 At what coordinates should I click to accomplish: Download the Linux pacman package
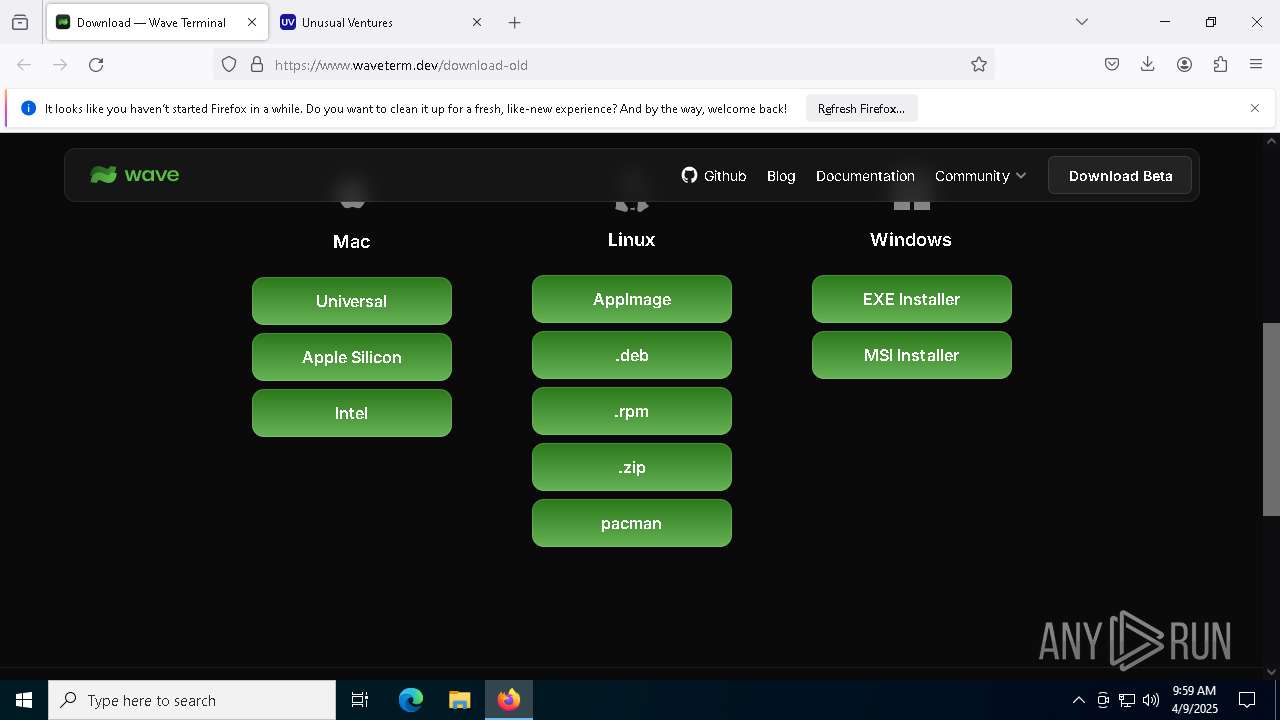pos(632,523)
